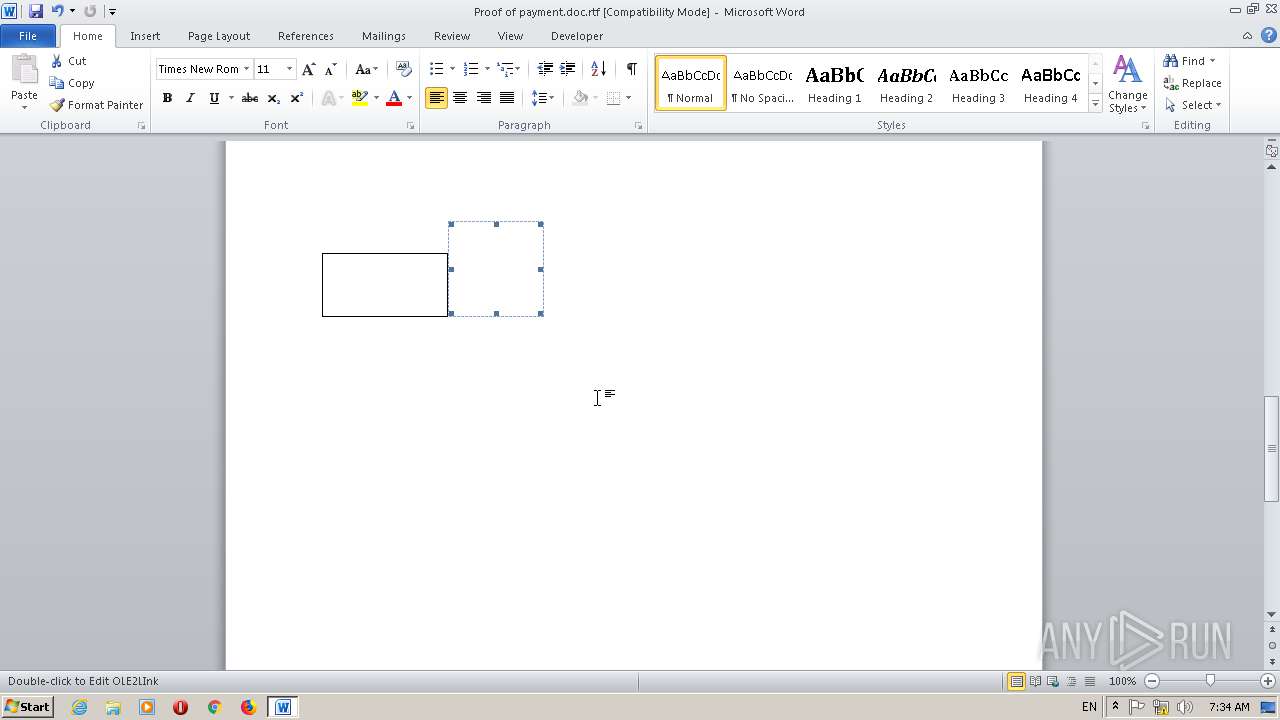Open Word Help question mark icon
This screenshot has width=1280, height=720.
click(x=1269, y=35)
